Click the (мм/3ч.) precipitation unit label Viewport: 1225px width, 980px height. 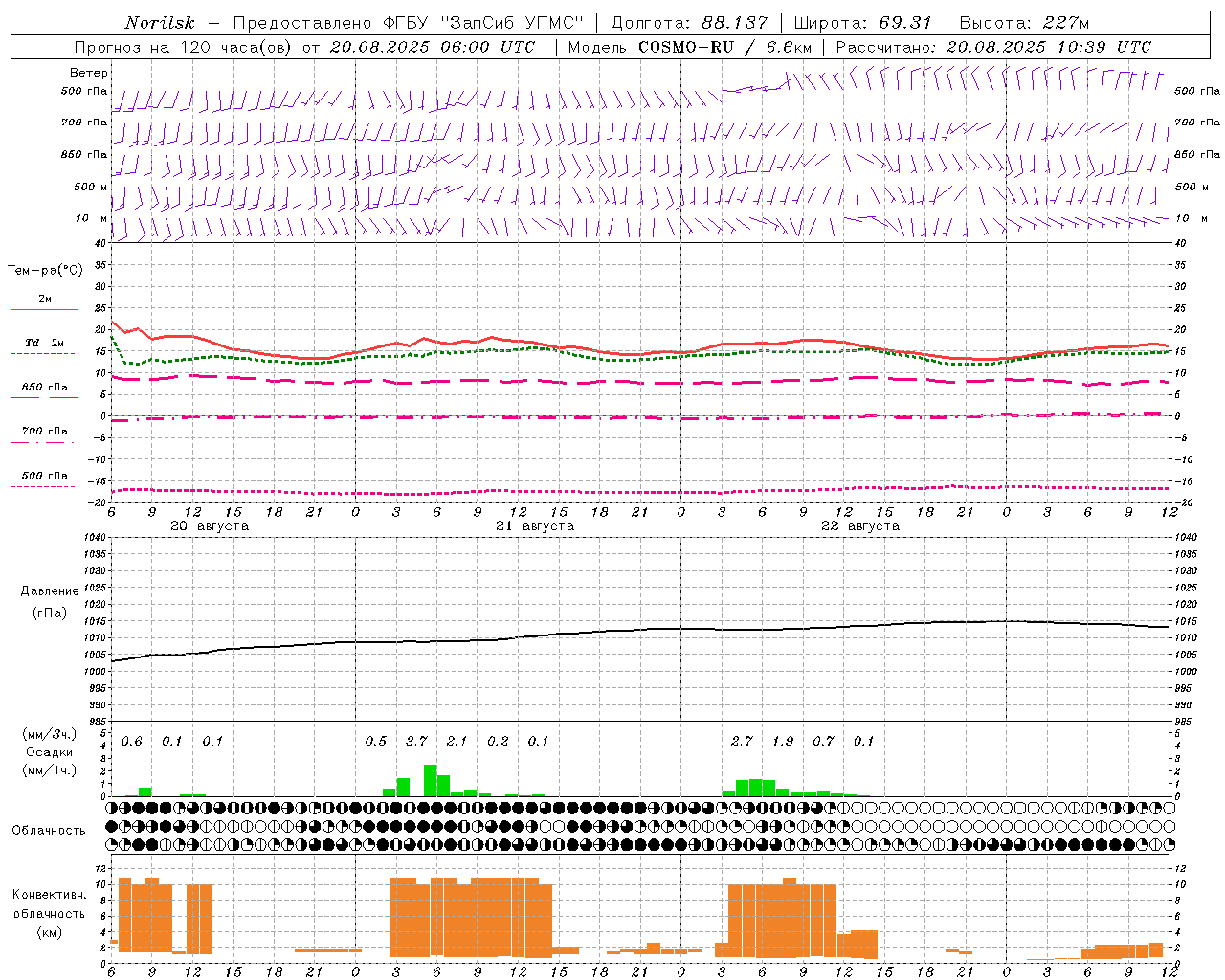coord(50,734)
